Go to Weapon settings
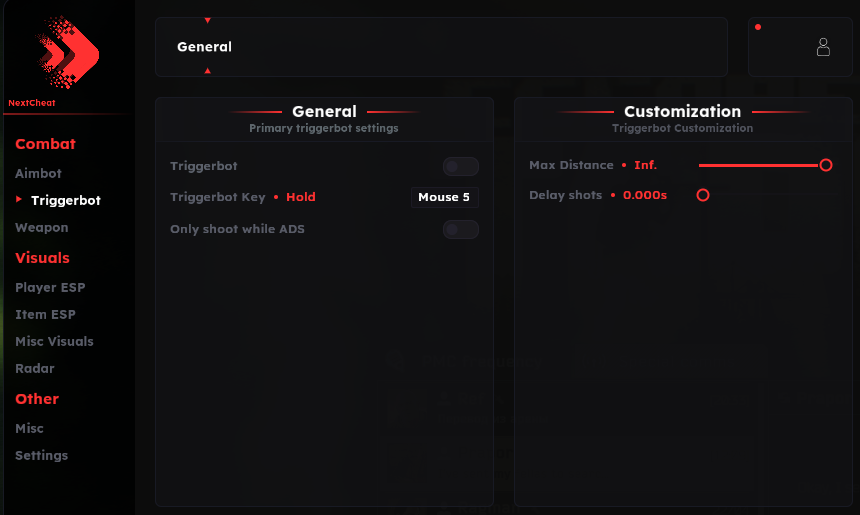 pos(42,227)
